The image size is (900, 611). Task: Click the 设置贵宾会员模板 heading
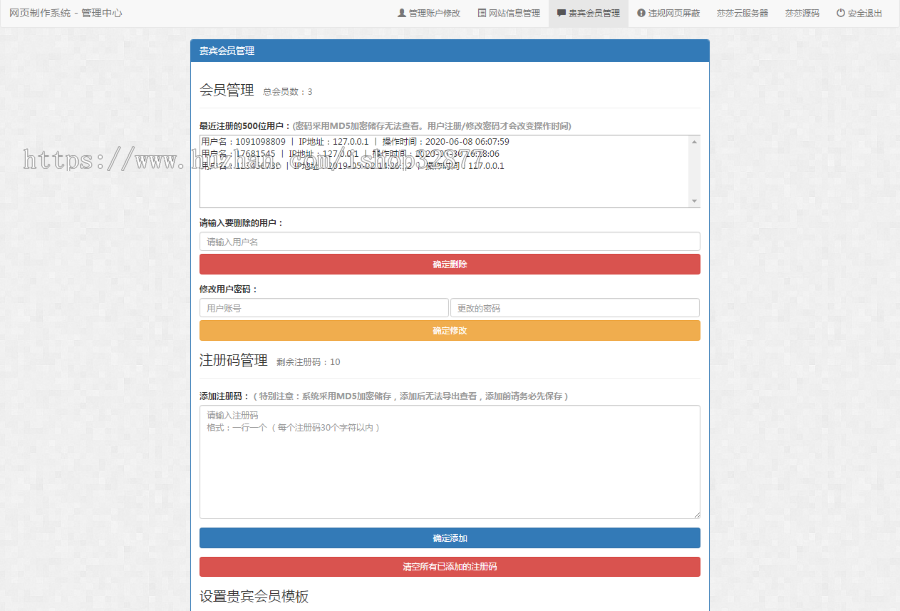coord(254,596)
